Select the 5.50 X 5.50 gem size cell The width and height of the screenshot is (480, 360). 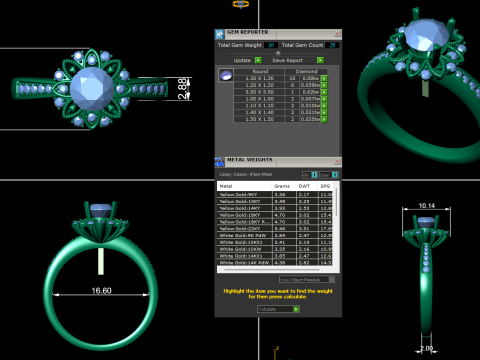click(259, 92)
